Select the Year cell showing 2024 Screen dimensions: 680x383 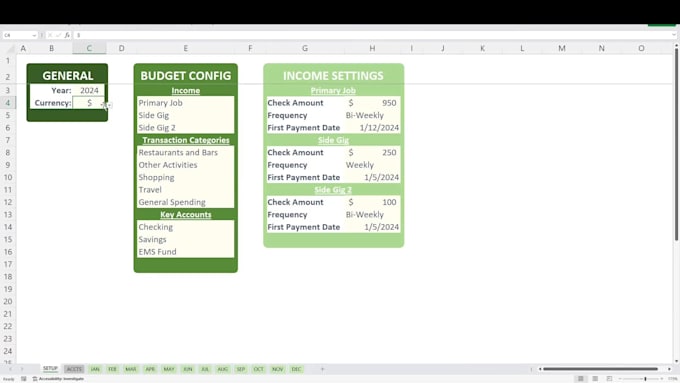pos(89,90)
